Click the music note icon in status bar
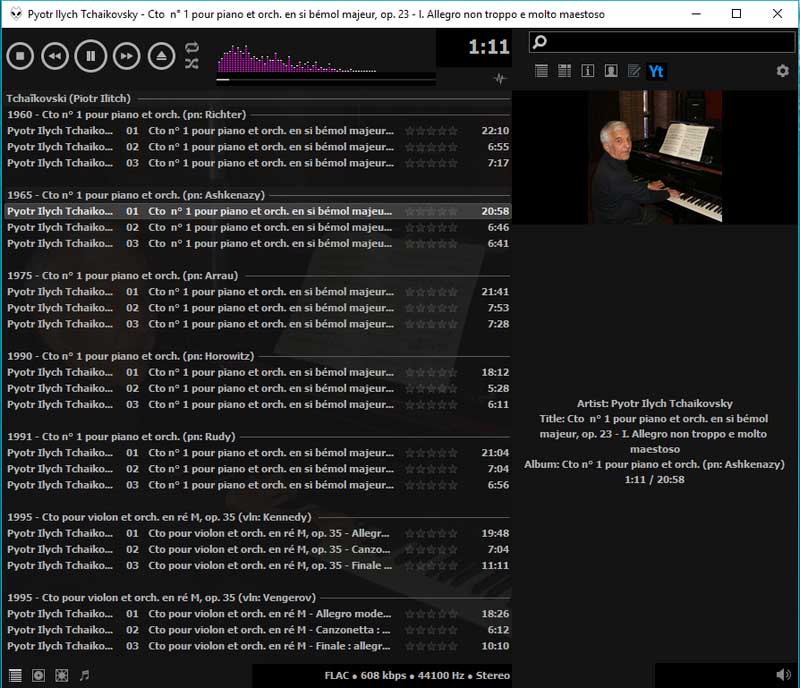The width and height of the screenshot is (800, 688). click(84, 675)
